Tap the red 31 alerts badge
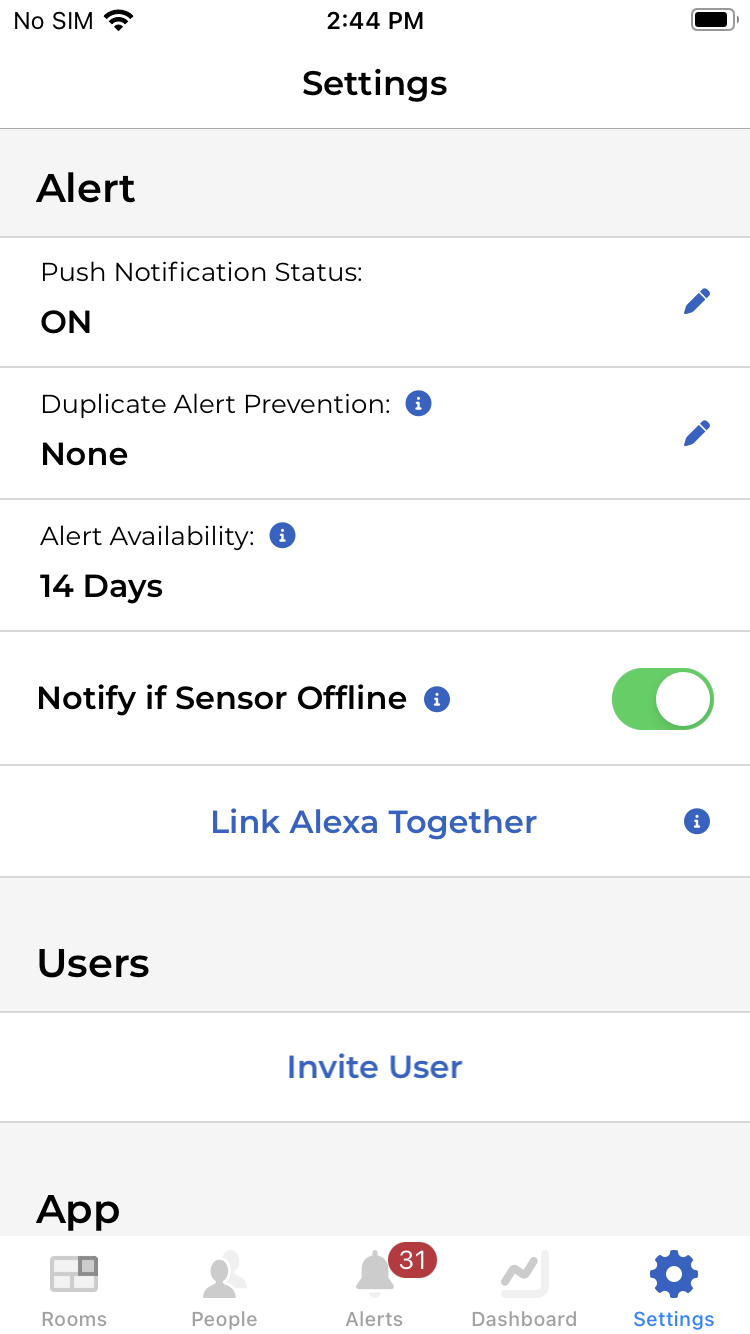Viewport: 750px width, 1334px height. [x=413, y=1260]
